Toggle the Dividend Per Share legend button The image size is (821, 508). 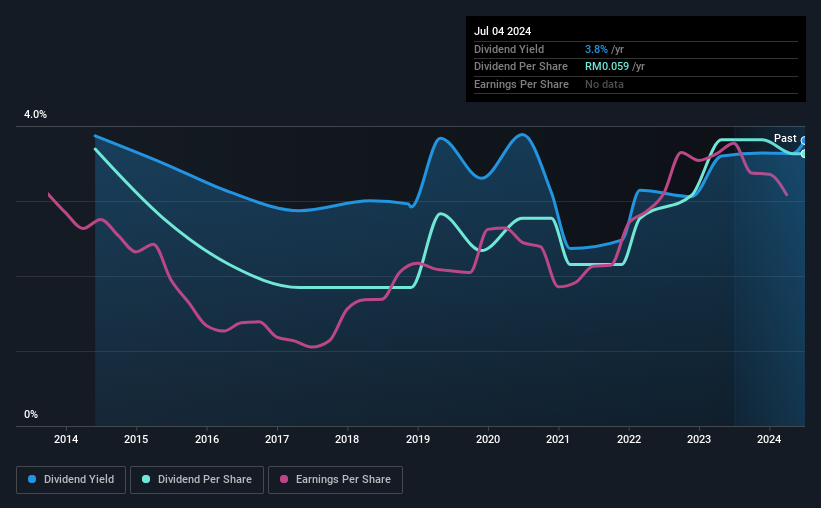197,480
